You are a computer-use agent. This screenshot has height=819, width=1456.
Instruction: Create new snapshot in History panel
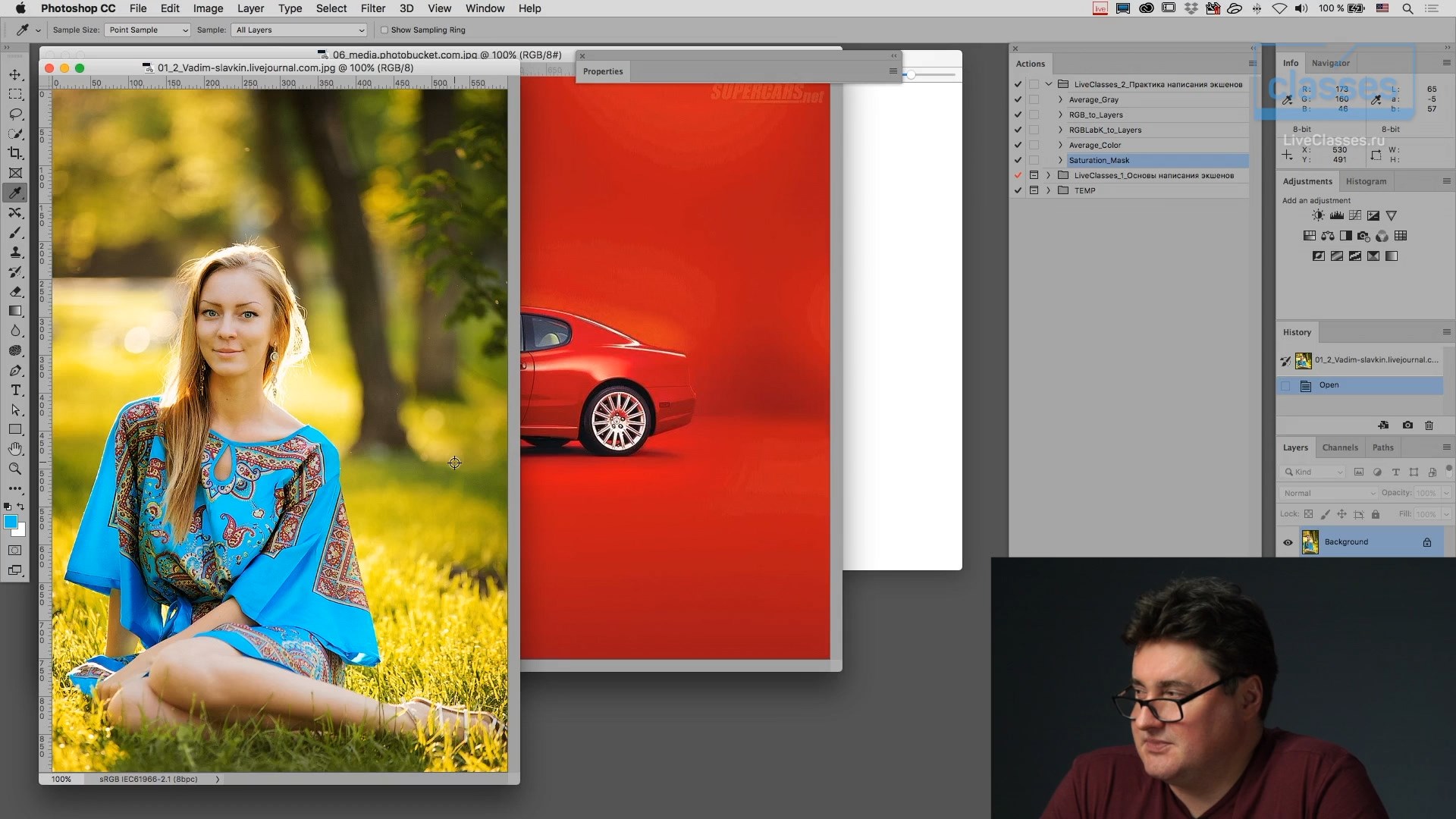(1407, 425)
